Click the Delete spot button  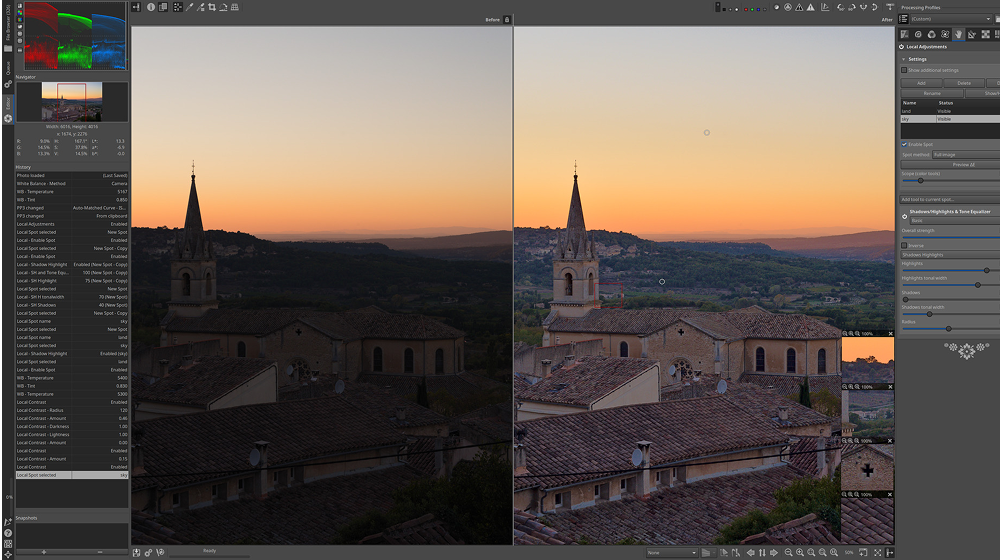click(x=964, y=83)
